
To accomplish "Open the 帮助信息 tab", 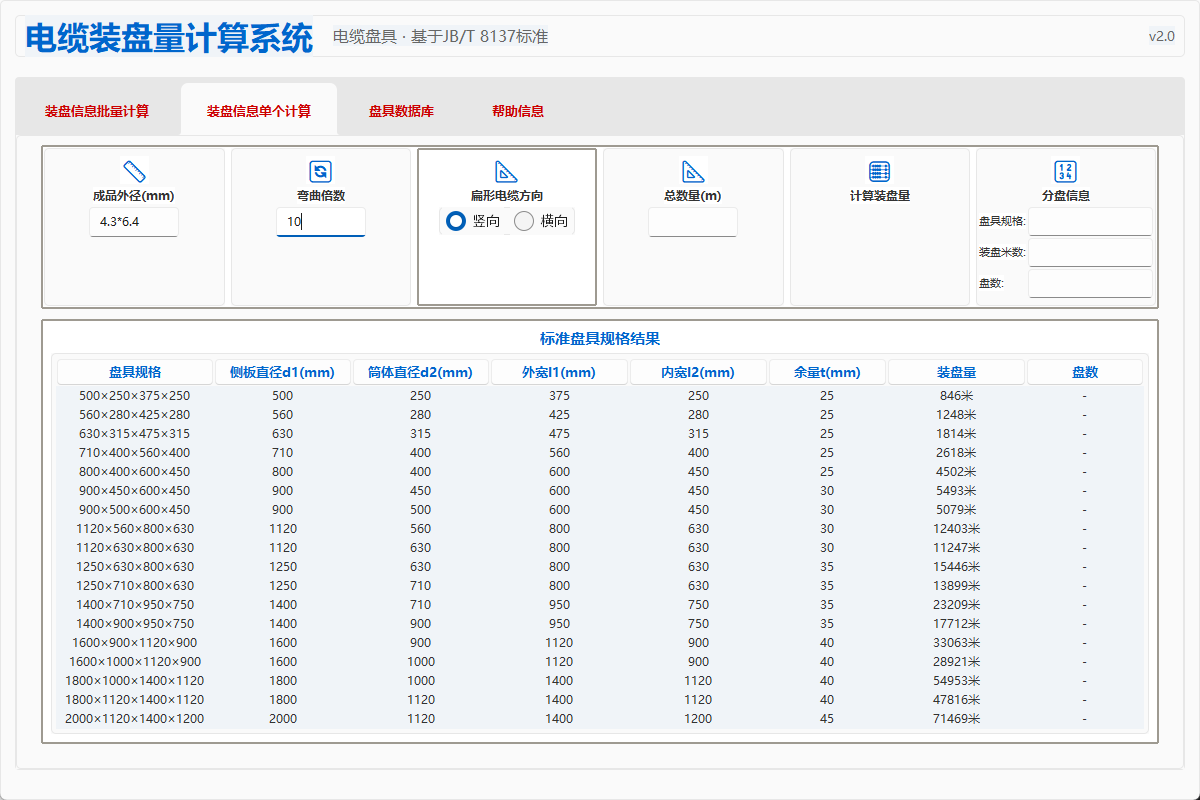I will (518, 111).
